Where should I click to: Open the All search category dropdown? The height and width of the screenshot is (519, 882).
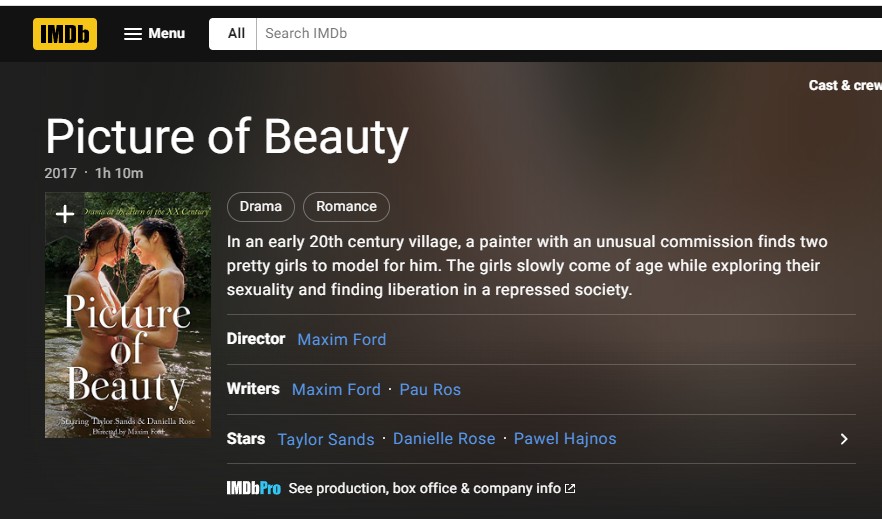[x=236, y=33]
